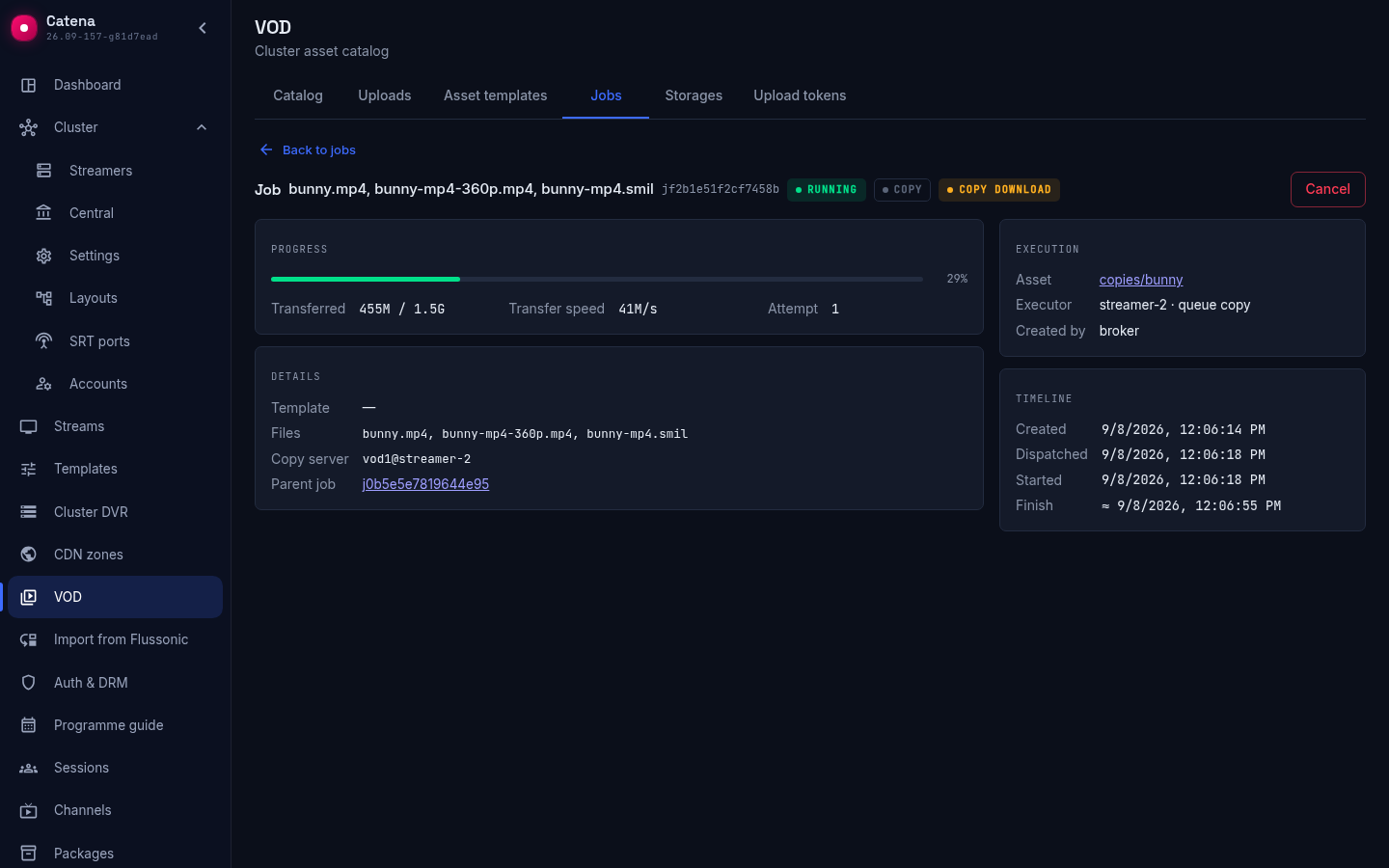Screen dimensions: 1389x868
Task: Click executor text streamer-2 · queue copy
Action: 1175,305
